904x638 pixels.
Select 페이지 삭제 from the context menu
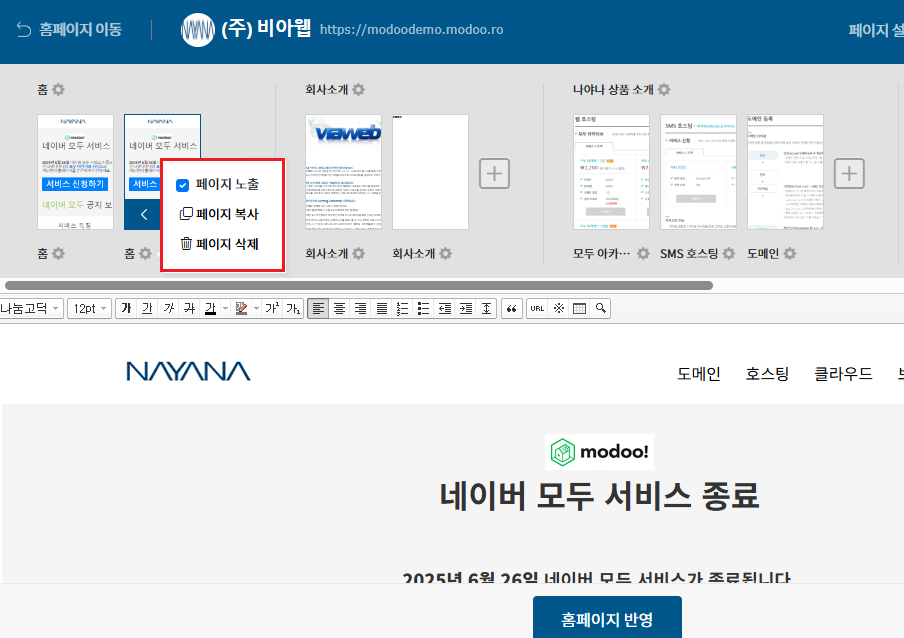point(220,244)
